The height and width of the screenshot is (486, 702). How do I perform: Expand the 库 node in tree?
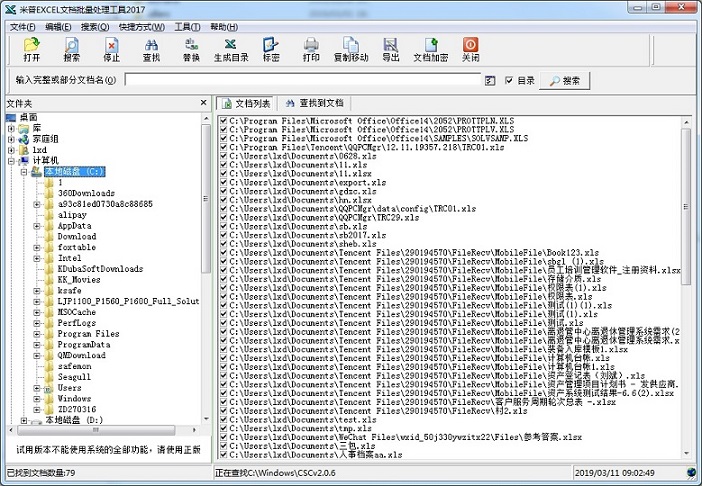(x=11, y=128)
